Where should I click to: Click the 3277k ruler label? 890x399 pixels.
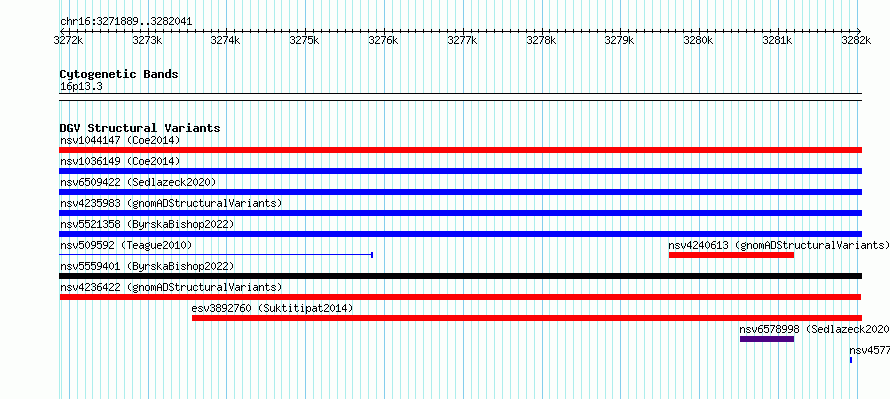463,40
